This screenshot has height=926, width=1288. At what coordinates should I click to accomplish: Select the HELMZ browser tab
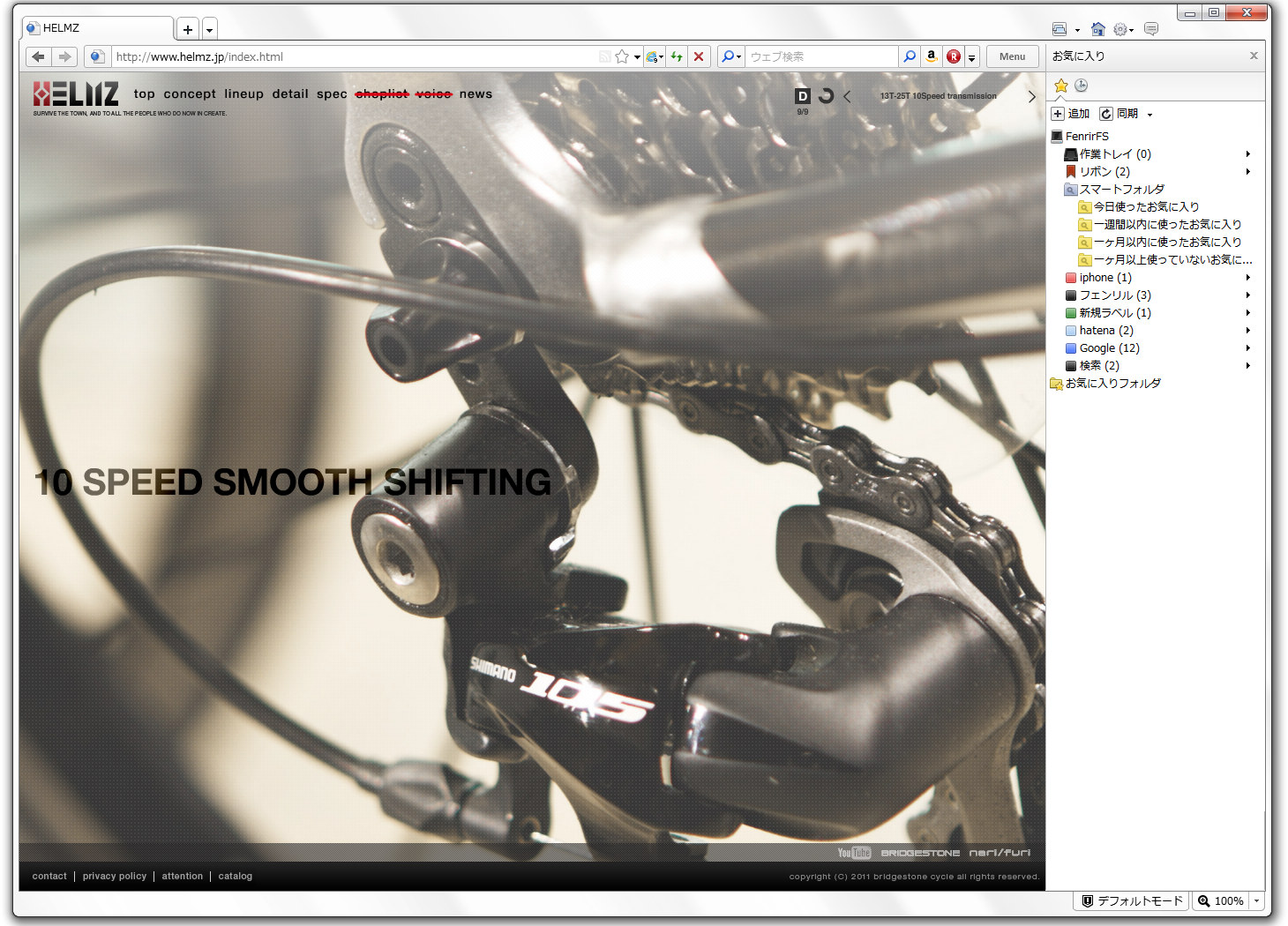97,28
